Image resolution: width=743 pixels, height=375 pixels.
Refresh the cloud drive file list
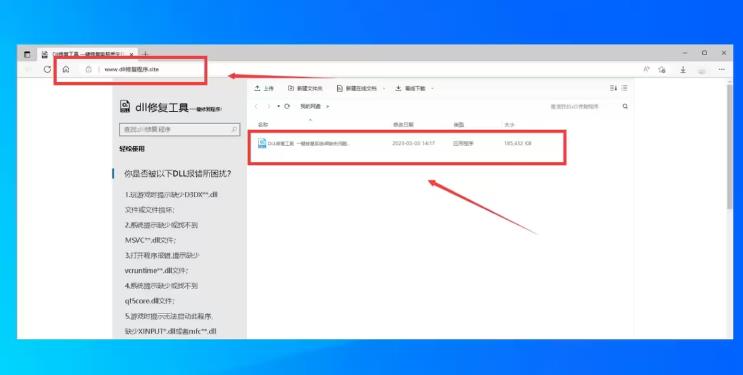point(287,106)
